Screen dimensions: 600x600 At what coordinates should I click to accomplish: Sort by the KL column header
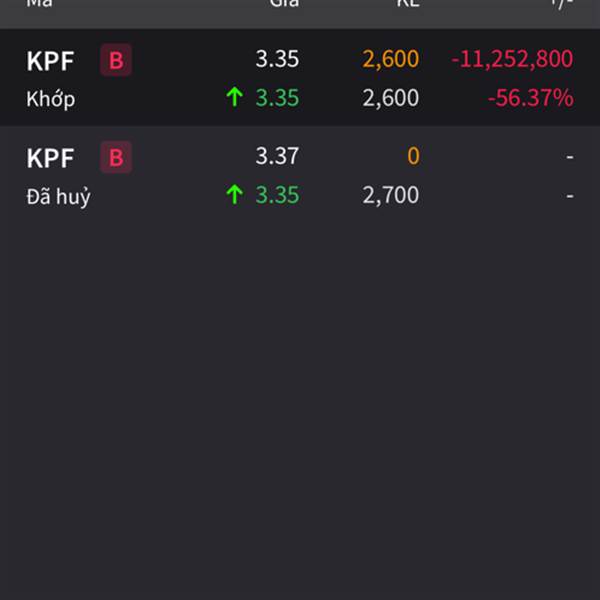408,4
